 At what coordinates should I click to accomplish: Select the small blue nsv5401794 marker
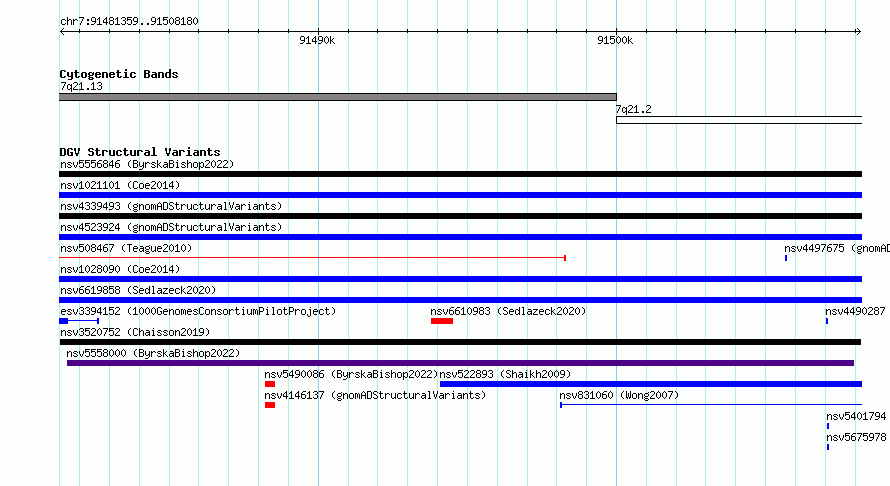828,426
